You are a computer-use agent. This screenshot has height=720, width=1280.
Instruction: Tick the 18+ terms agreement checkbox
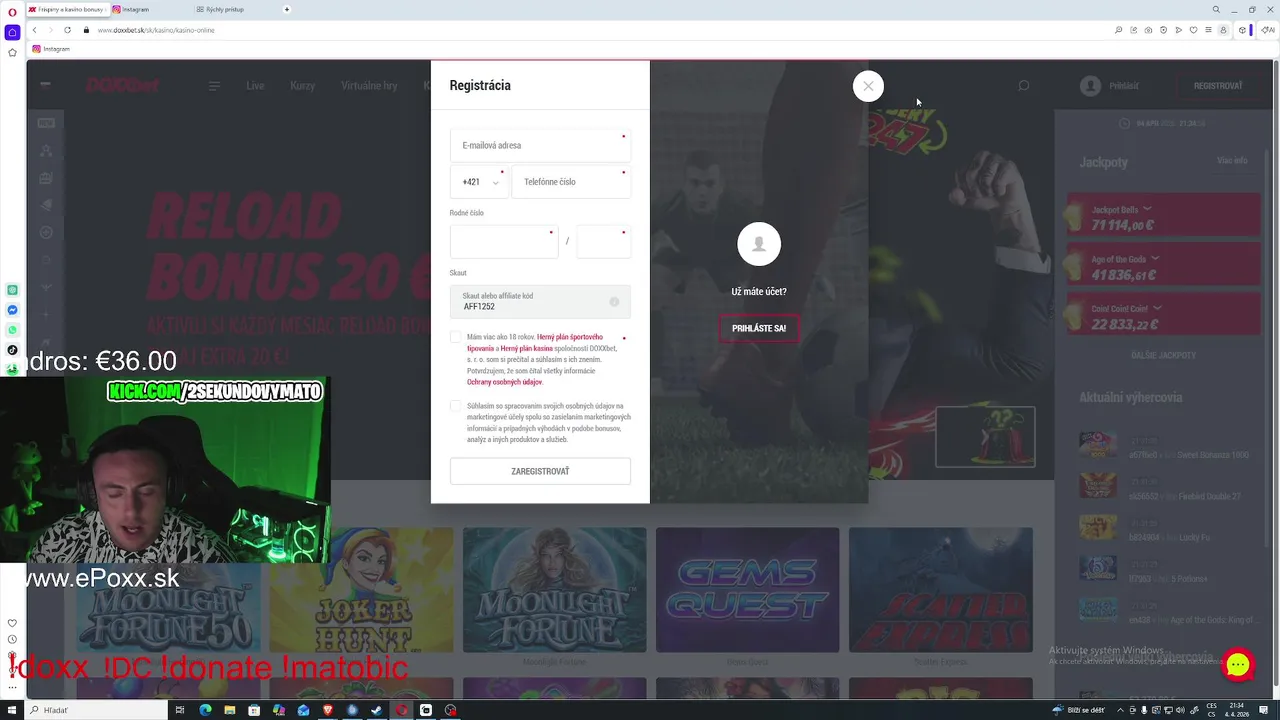point(456,337)
